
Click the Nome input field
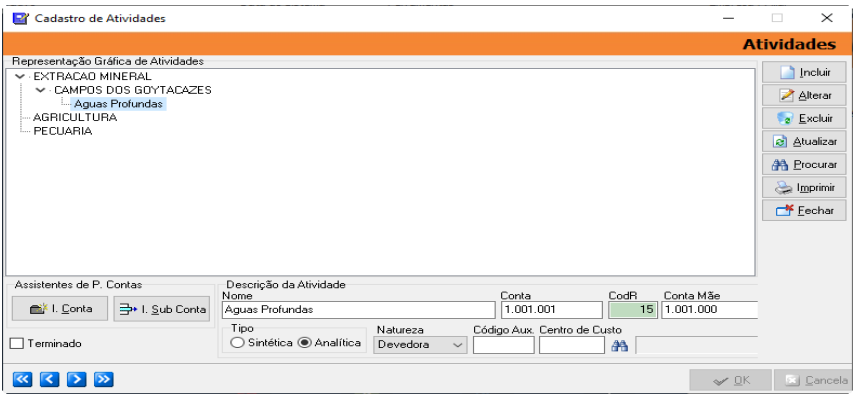pos(358,310)
